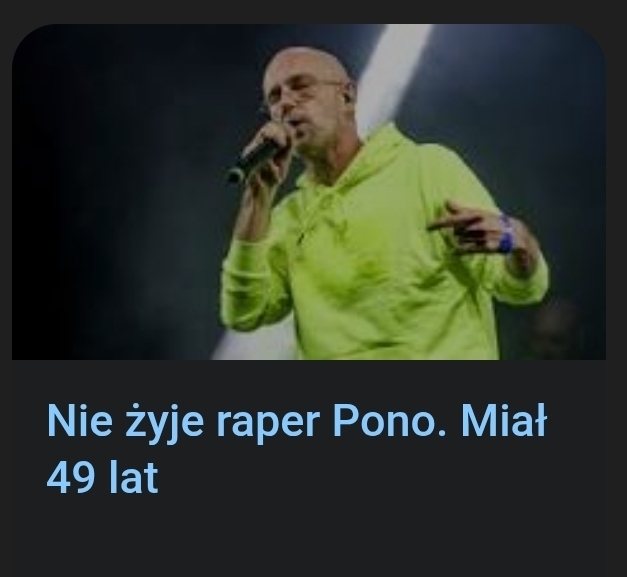Tap the blue wristband in the photo
The image size is (627, 577).
tap(506, 236)
